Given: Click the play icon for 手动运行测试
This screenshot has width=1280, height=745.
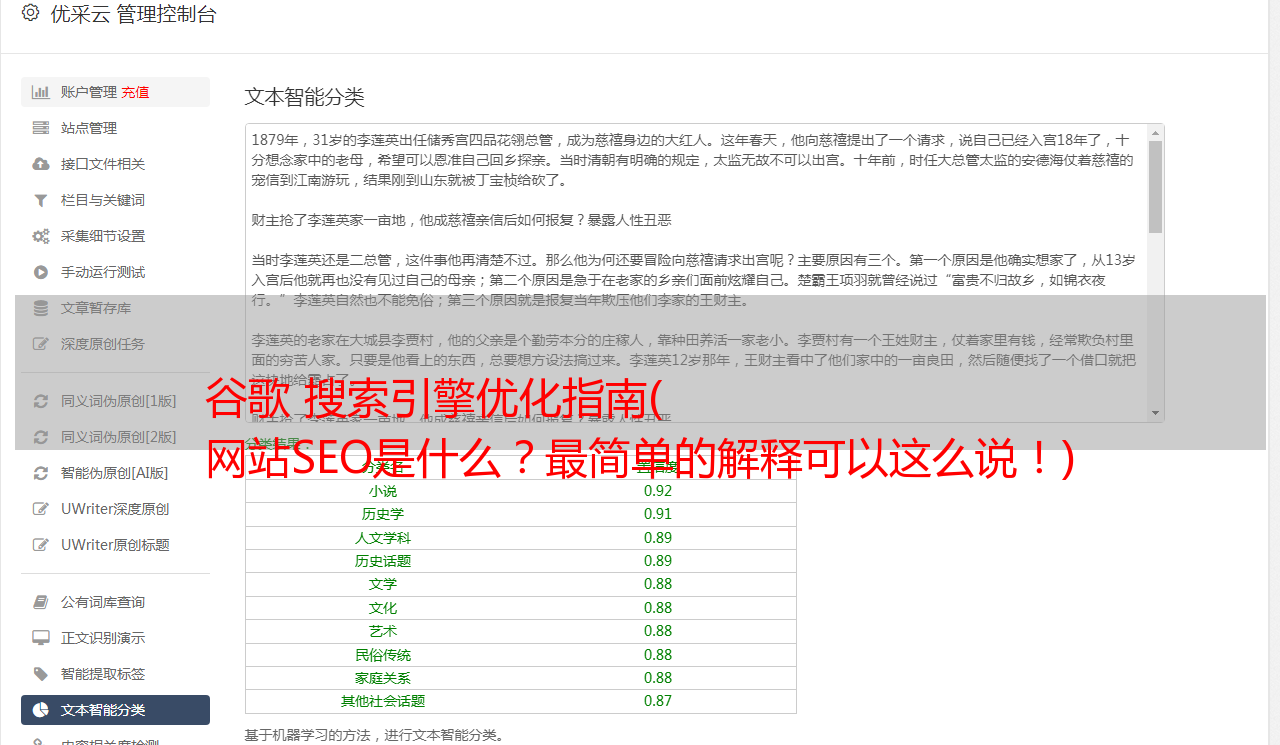Looking at the screenshot, I should coord(41,272).
